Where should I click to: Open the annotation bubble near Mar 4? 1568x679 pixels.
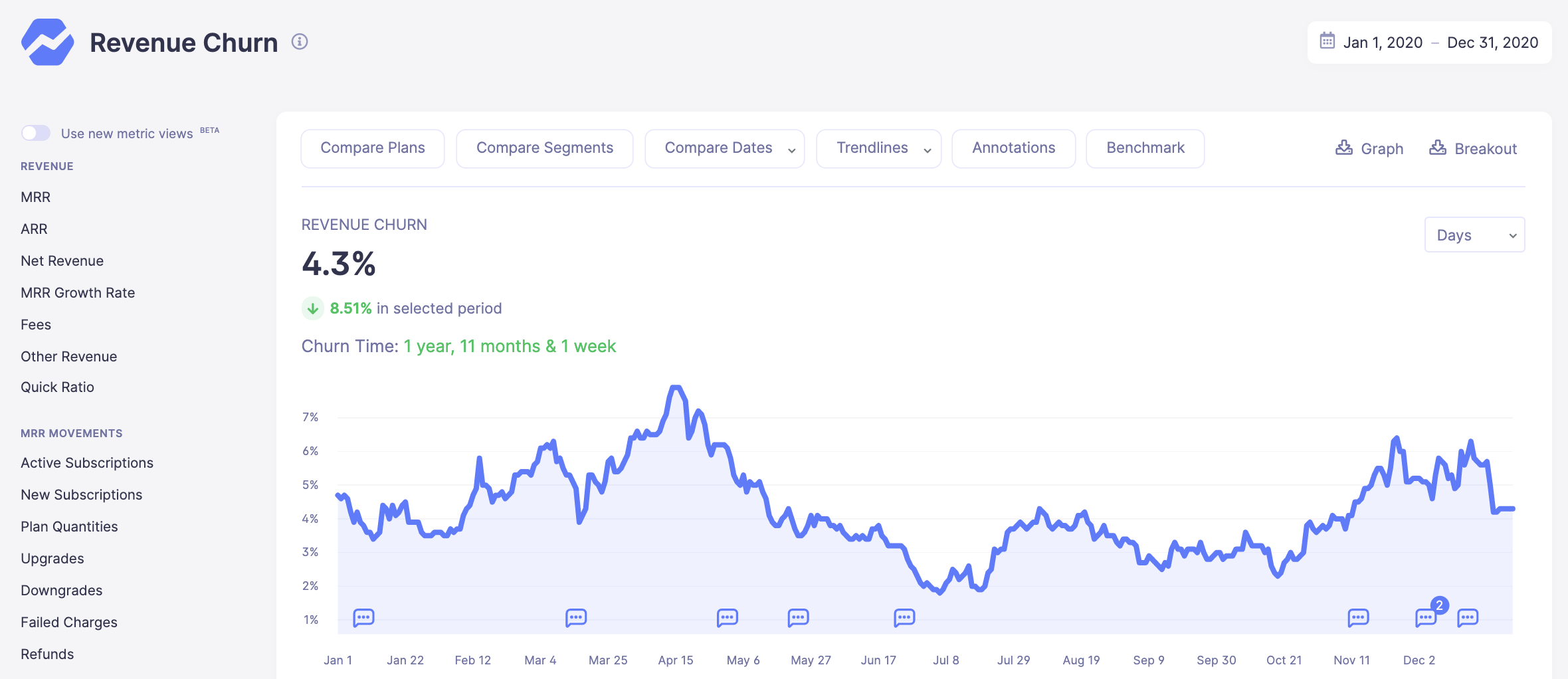[x=575, y=618]
